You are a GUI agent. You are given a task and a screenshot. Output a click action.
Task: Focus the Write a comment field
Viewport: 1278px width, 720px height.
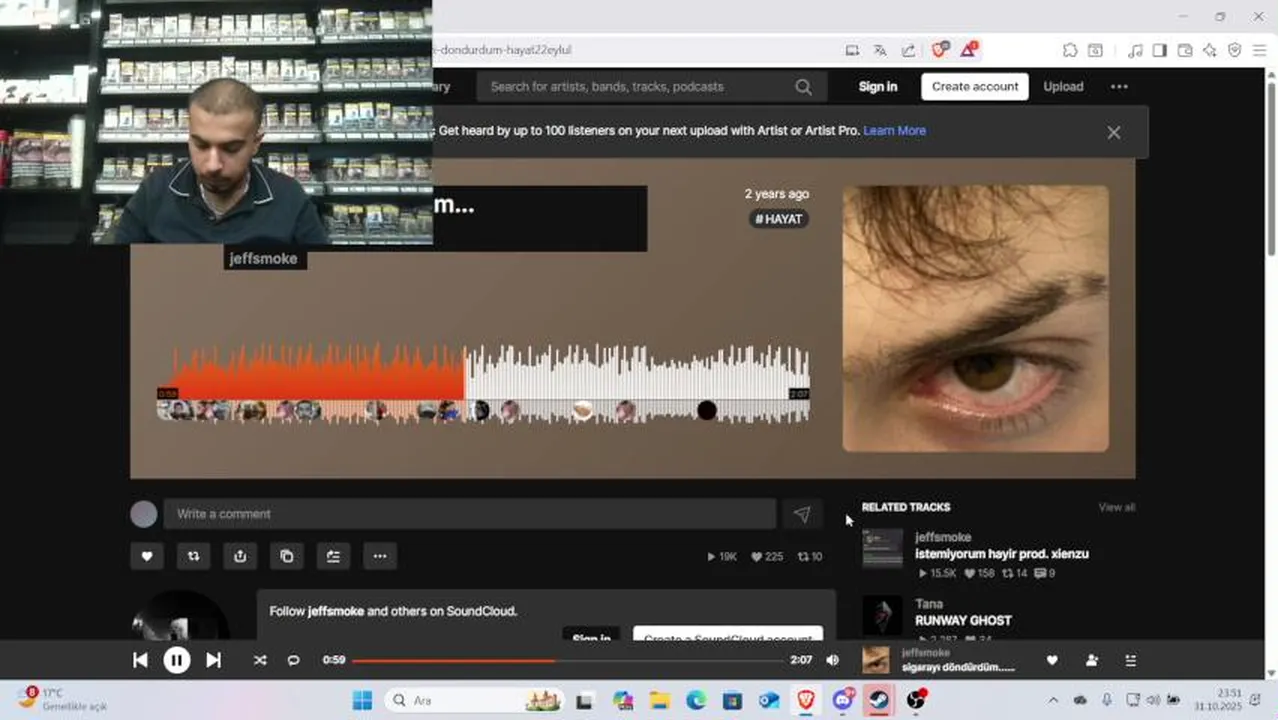click(x=470, y=514)
